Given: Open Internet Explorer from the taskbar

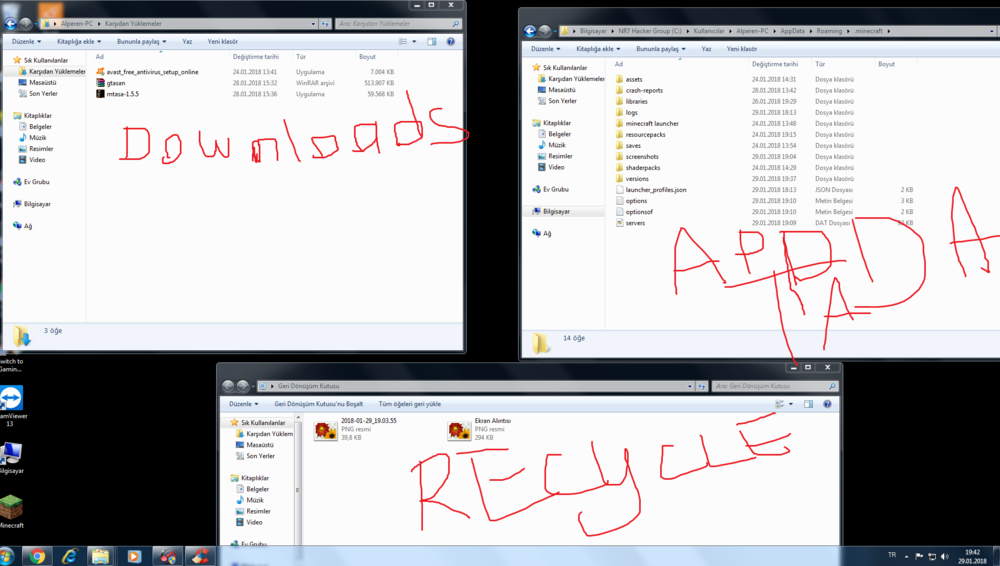Looking at the screenshot, I should [69, 556].
